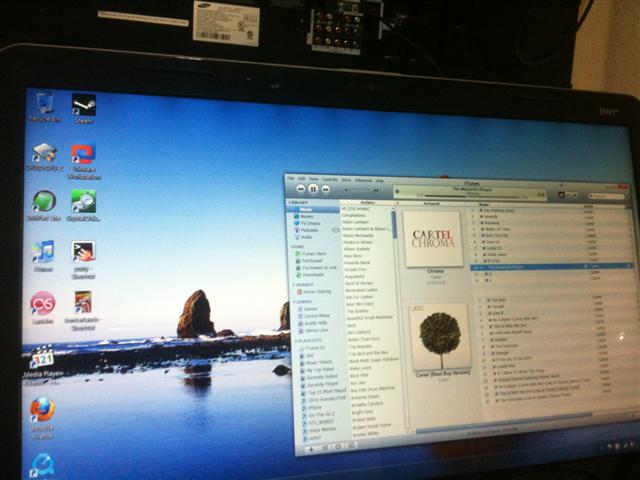
Task: Toggle shuffle at the bottom of iTunes
Action: click(x=325, y=448)
